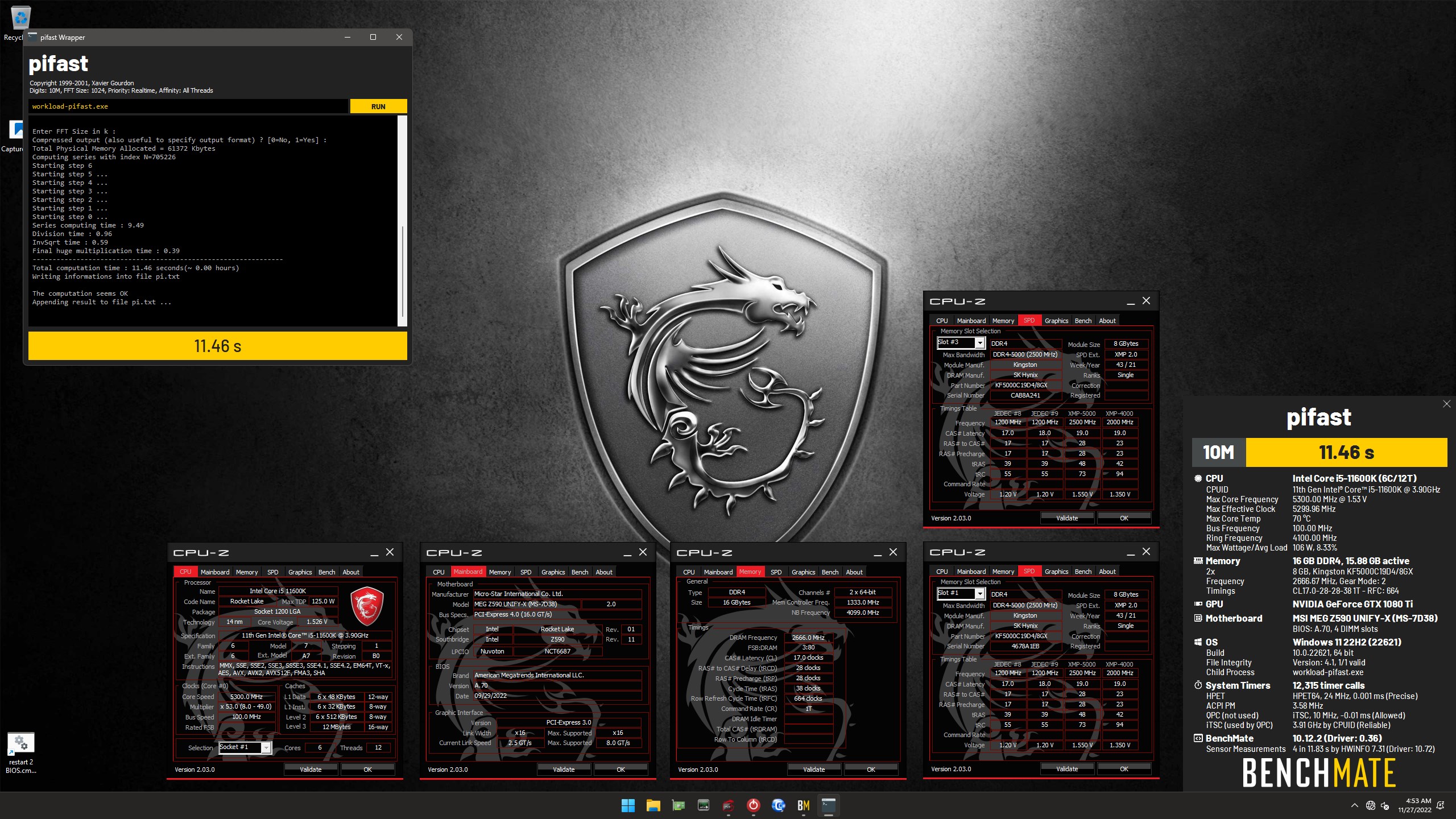The image size is (1456, 819).
Task: Open the notification bell in system tray
Action: pyautogui.click(x=1440, y=805)
